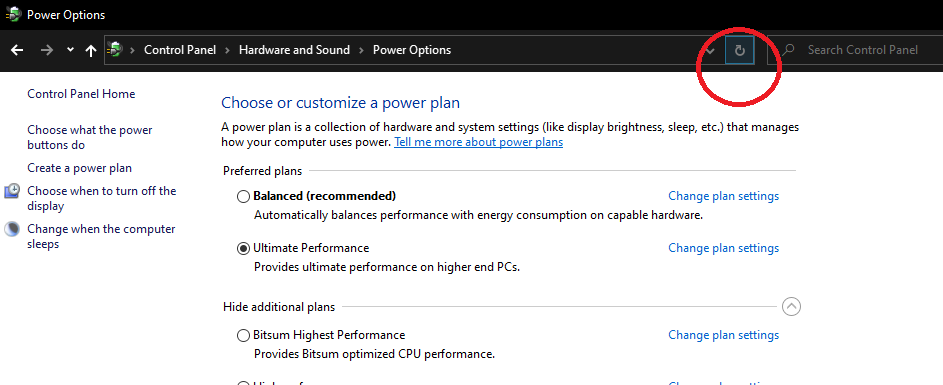Click the monitor clock icon beside display link
Viewport: 943px width, 385px height.
tap(12, 191)
